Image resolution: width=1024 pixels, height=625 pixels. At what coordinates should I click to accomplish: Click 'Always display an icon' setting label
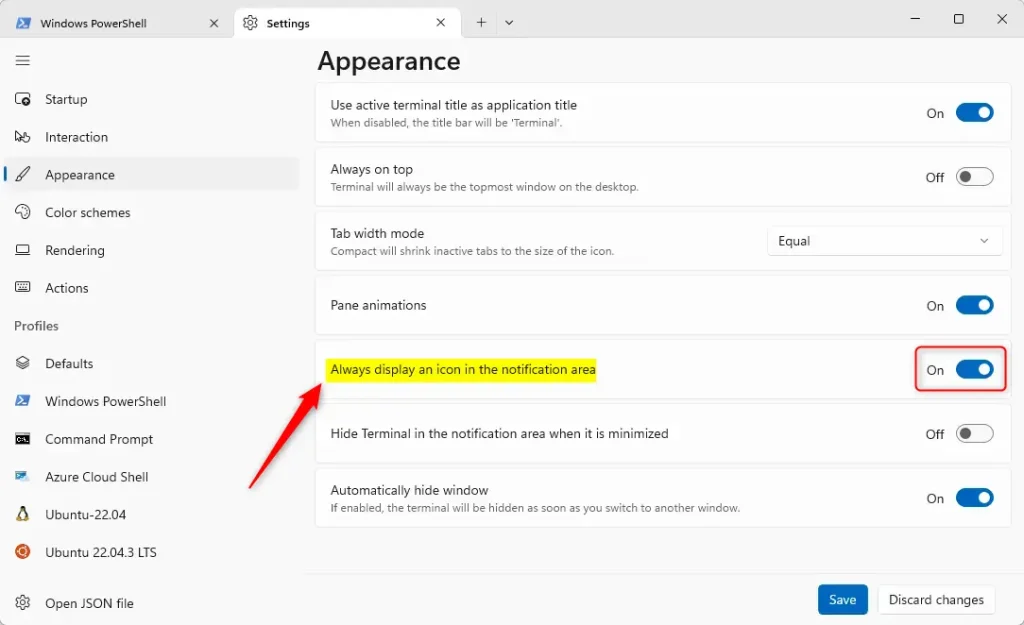(x=463, y=370)
